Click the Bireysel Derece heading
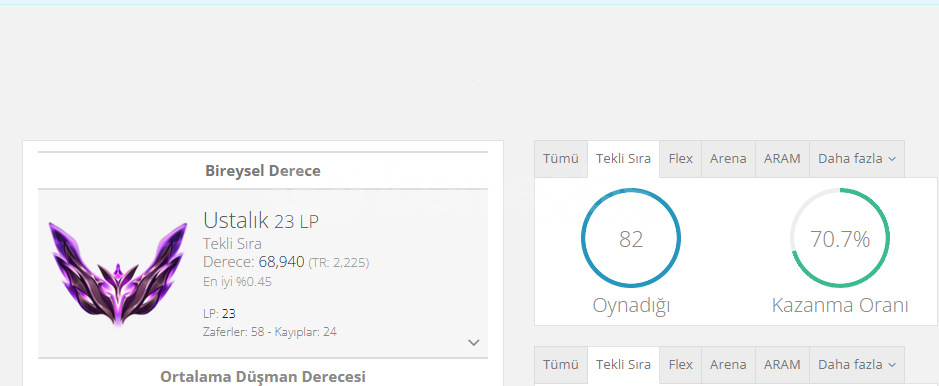Image resolution: width=939 pixels, height=386 pixels. 263,171
